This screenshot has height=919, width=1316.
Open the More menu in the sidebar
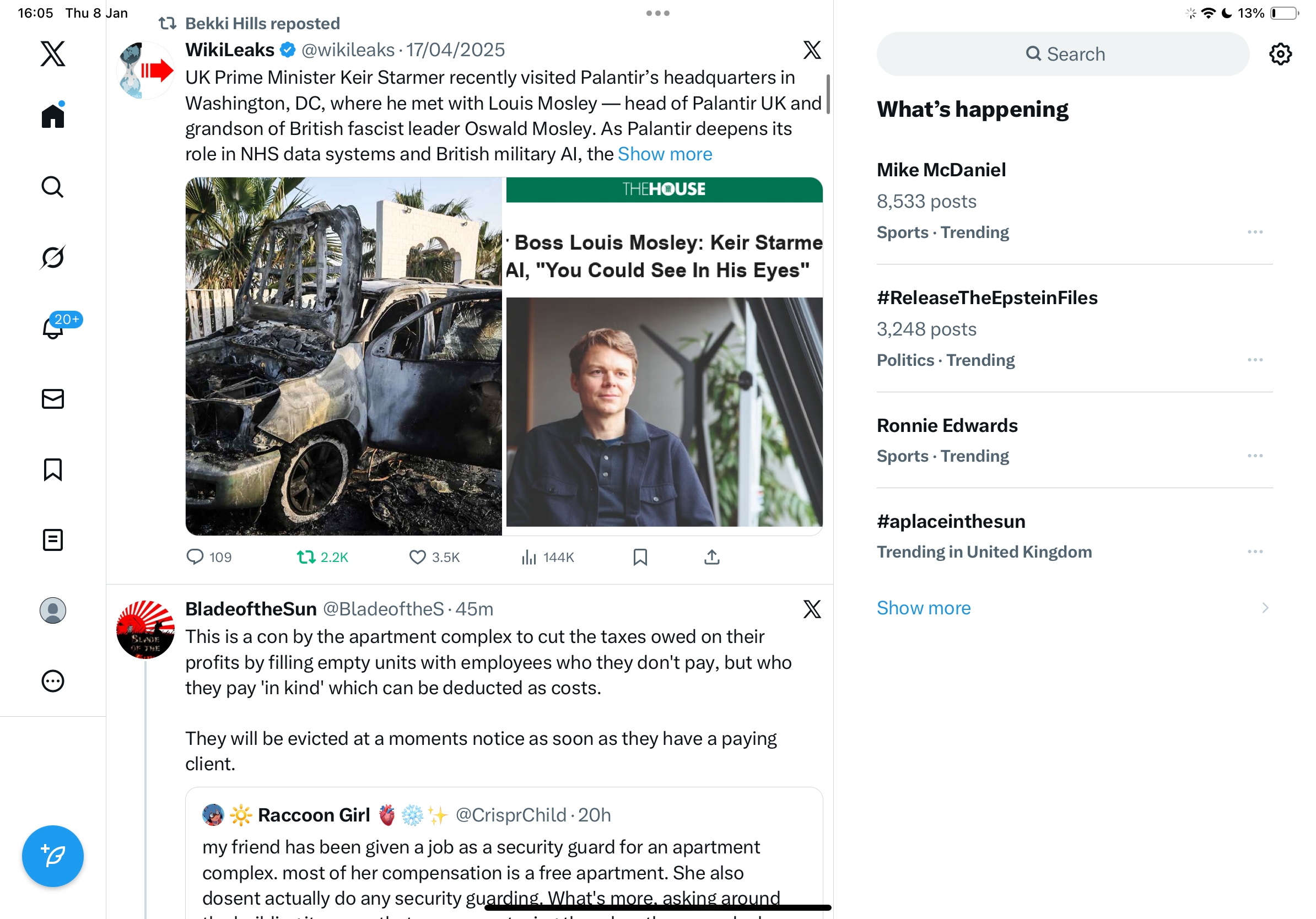coord(53,681)
